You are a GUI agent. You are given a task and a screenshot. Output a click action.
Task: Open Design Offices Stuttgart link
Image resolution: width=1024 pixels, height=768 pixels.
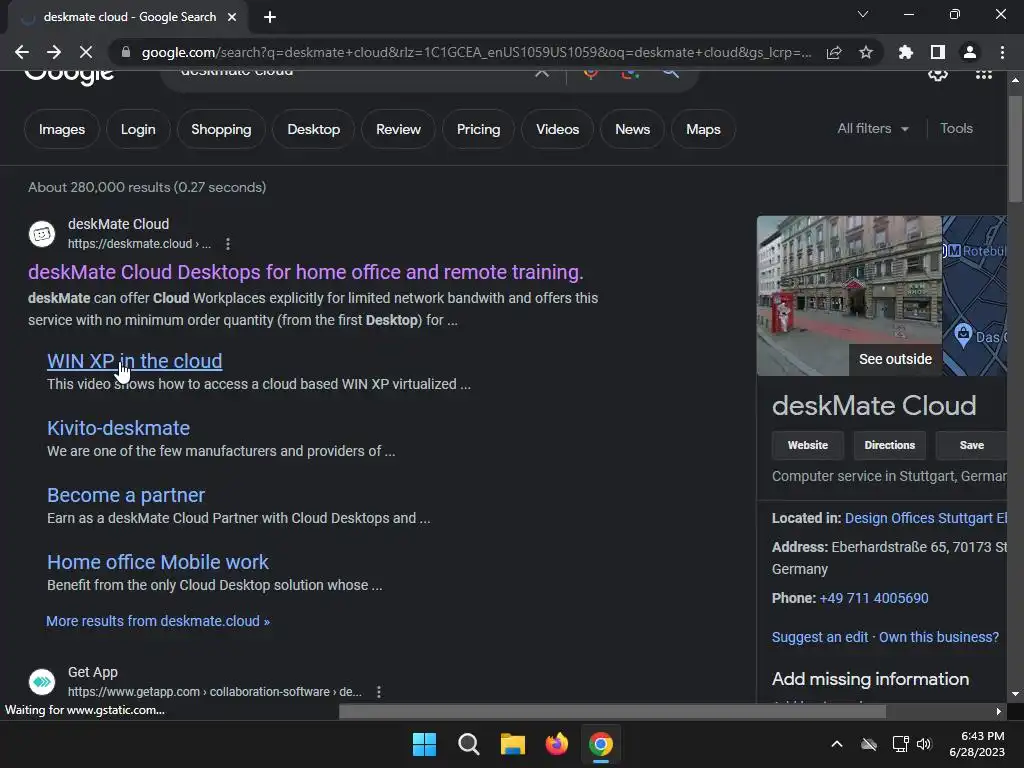tap(925, 519)
